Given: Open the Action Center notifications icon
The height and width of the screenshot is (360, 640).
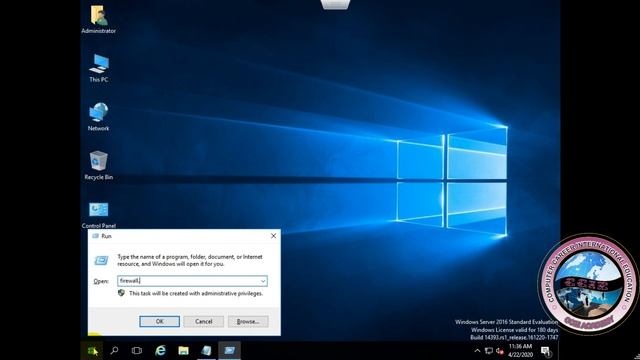Looking at the screenshot, I should (x=546, y=351).
